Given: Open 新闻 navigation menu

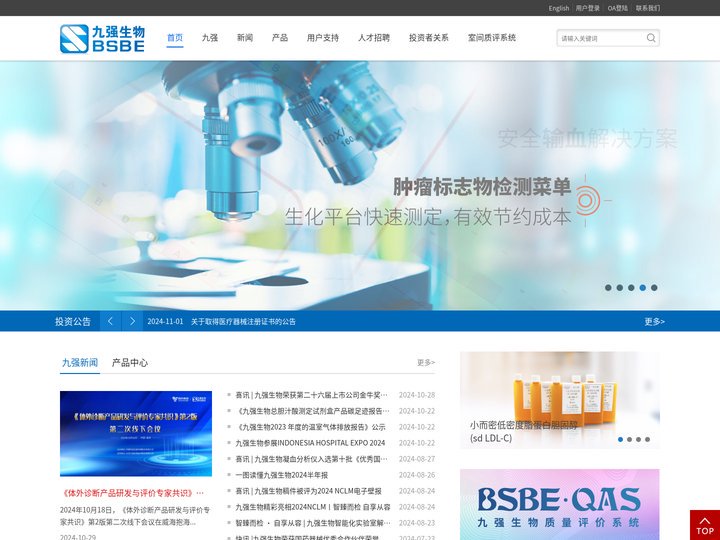Looking at the screenshot, I should [x=245, y=38].
